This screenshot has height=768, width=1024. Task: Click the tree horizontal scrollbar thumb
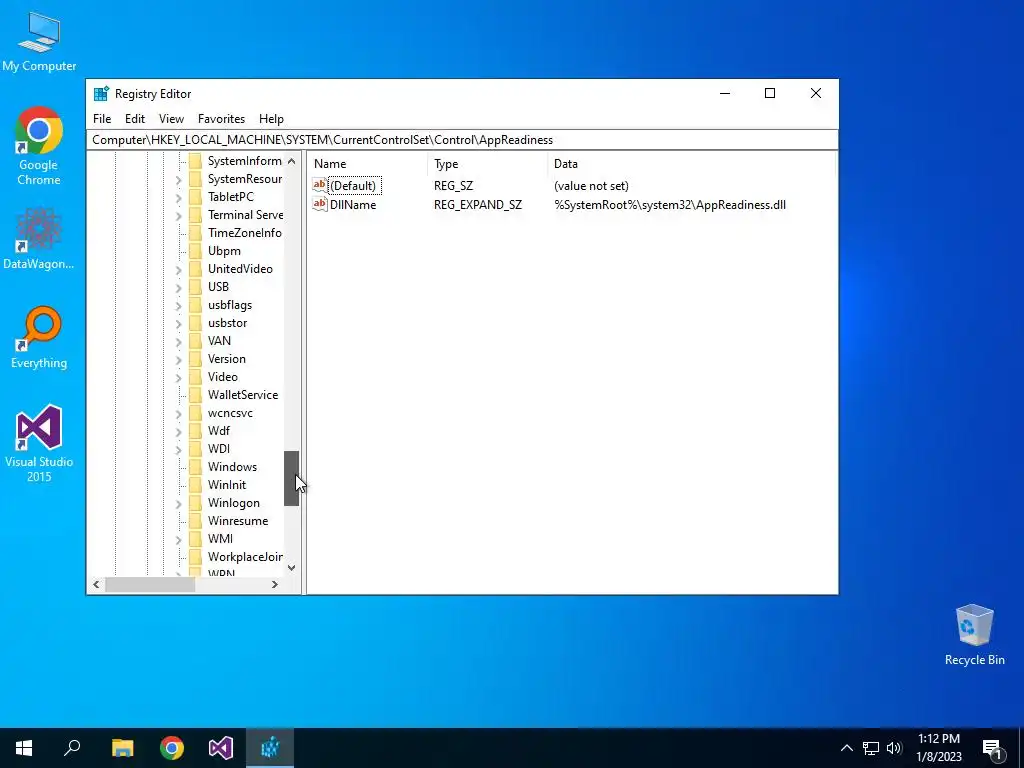pyautogui.click(x=150, y=584)
